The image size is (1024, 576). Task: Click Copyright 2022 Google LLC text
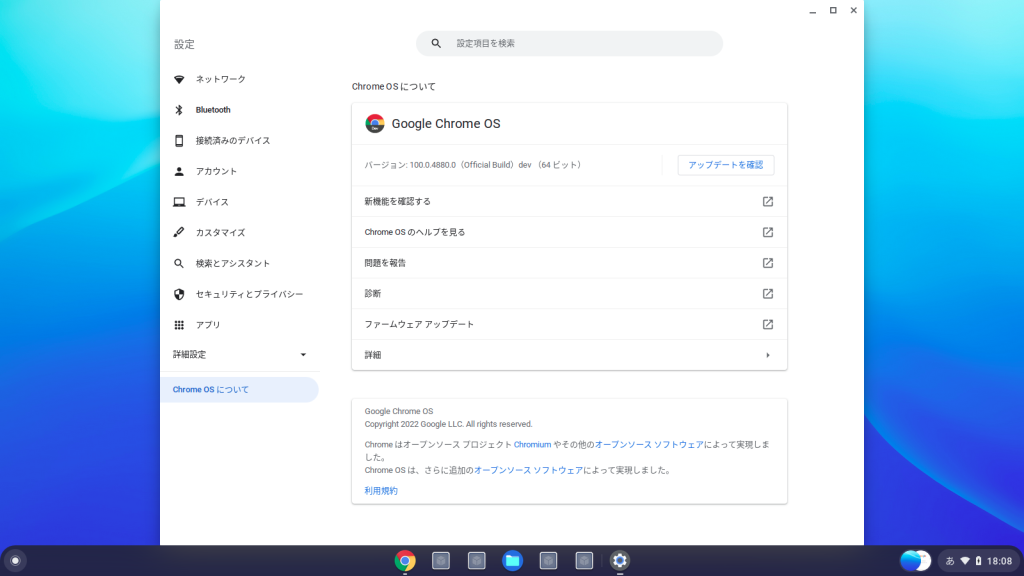point(448,424)
